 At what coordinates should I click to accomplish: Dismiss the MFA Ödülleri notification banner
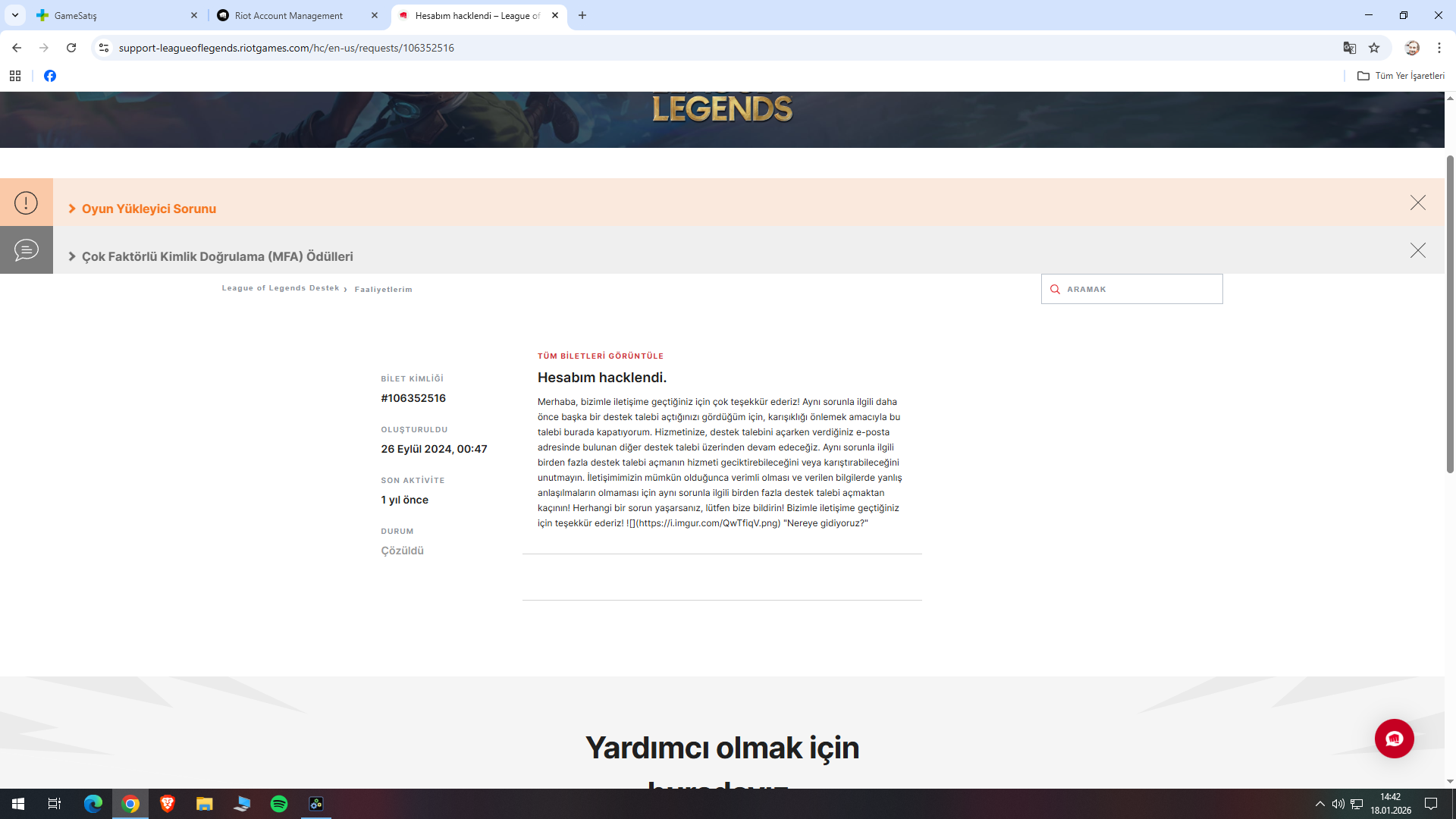click(1417, 250)
